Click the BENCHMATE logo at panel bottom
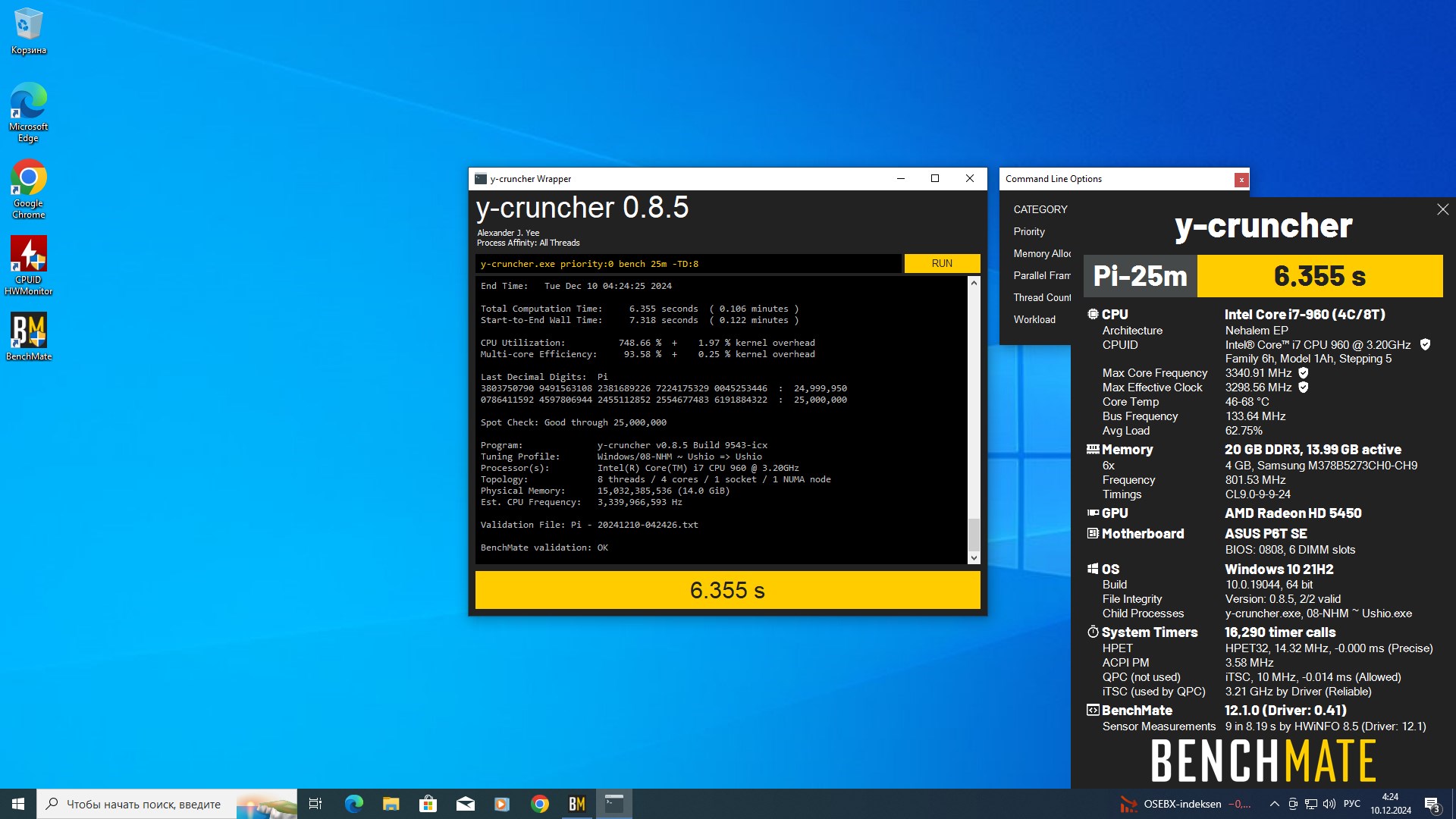The width and height of the screenshot is (1456, 819). 1263,761
